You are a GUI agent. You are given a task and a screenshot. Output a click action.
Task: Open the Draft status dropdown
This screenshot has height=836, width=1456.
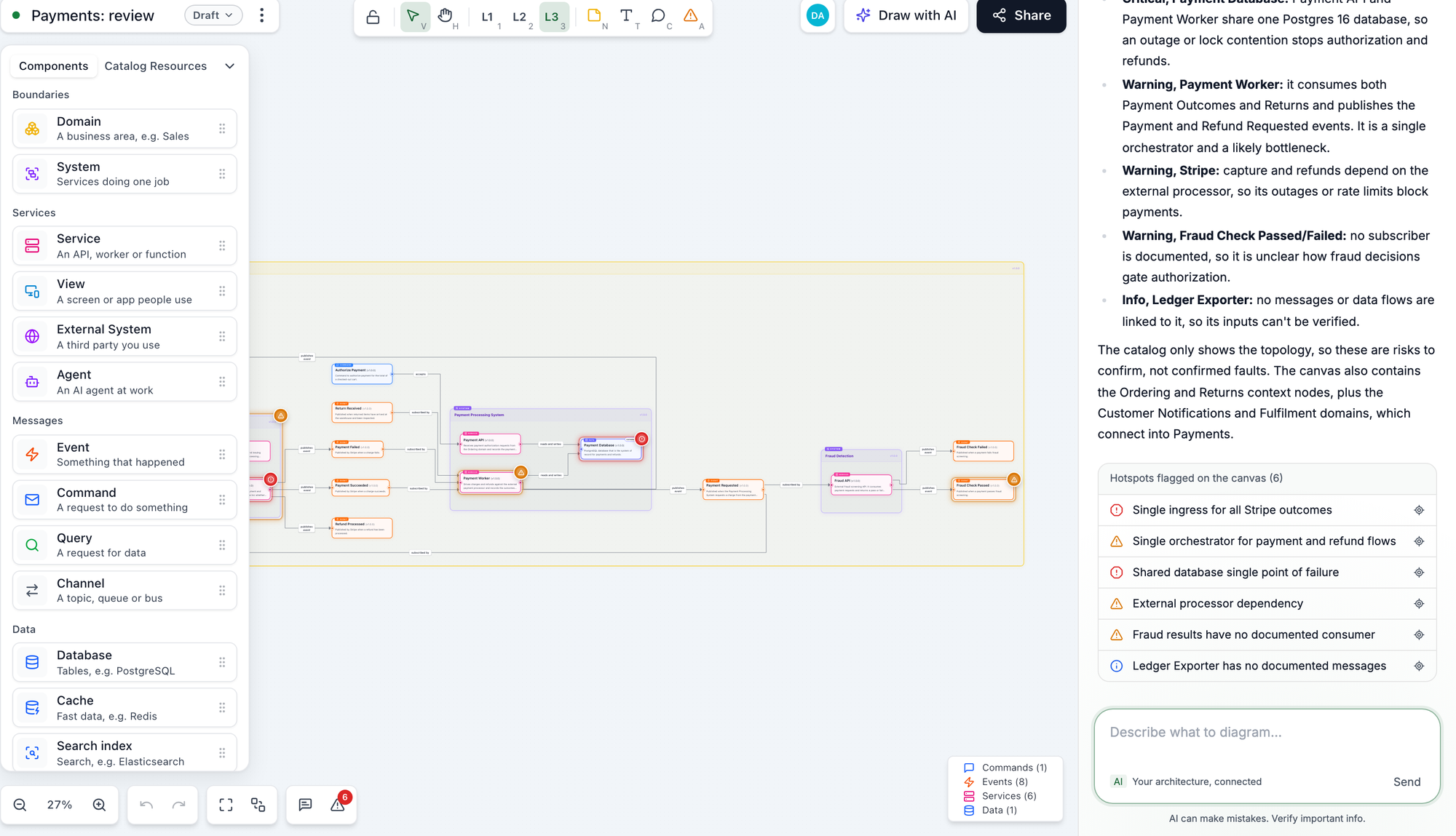(213, 15)
